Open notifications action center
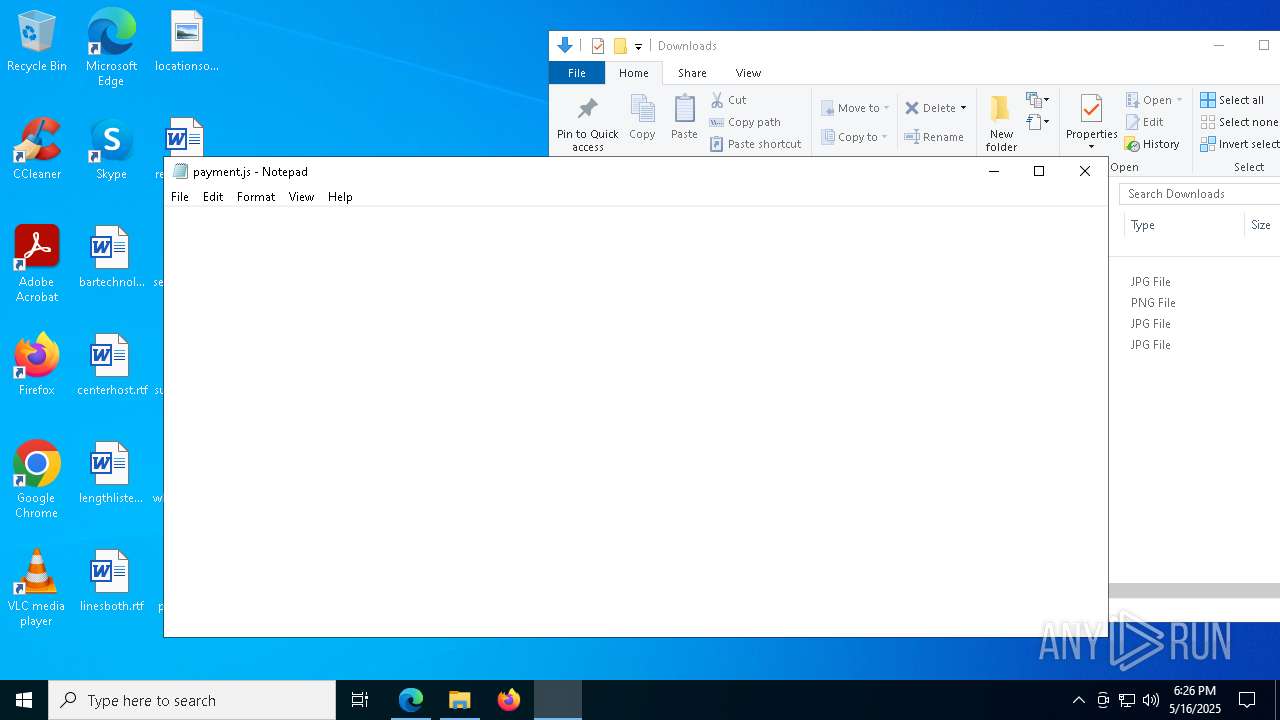This screenshot has width=1280, height=720. (1247, 700)
